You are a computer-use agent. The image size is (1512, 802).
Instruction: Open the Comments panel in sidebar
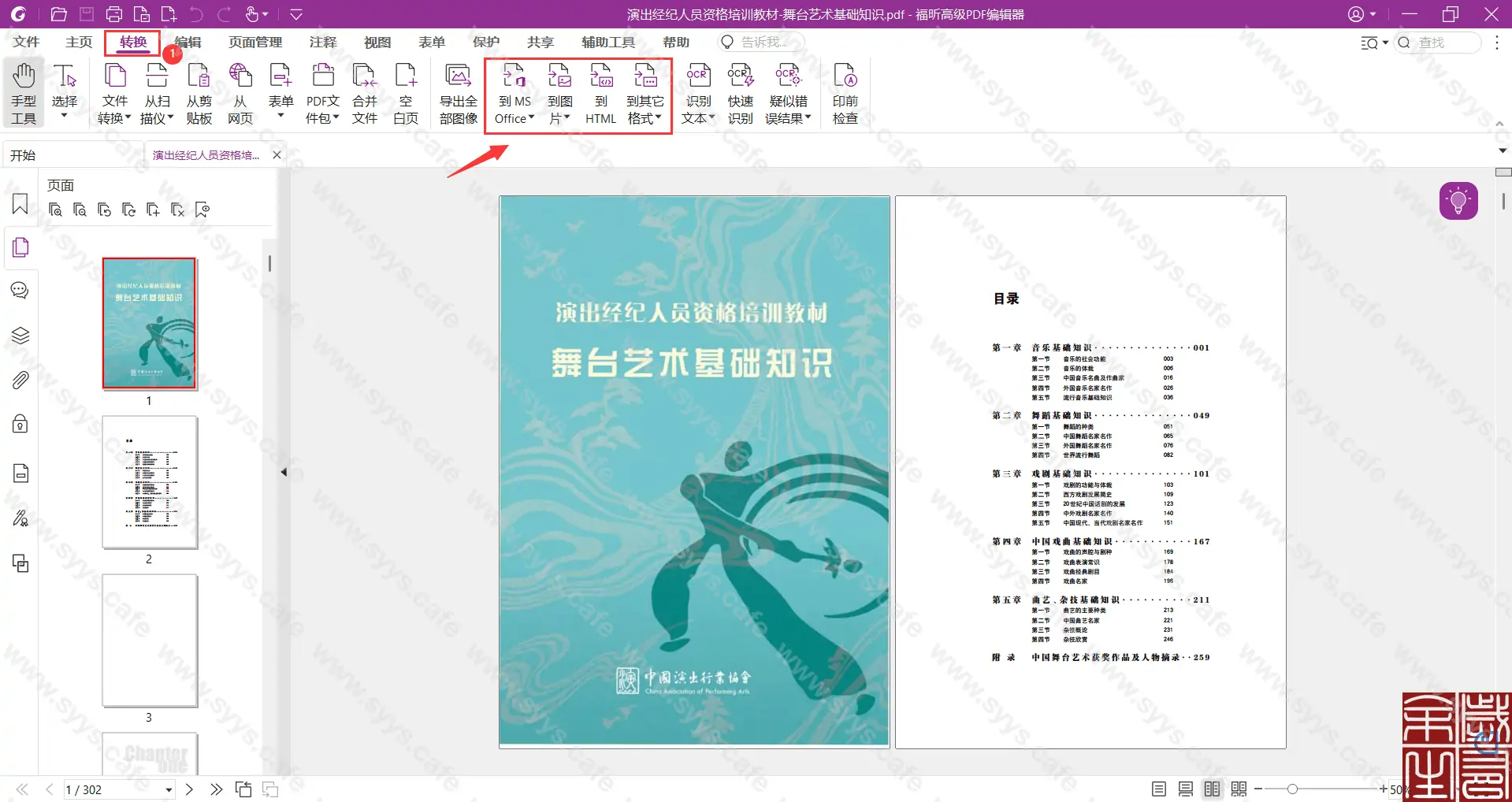coord(19,290)
